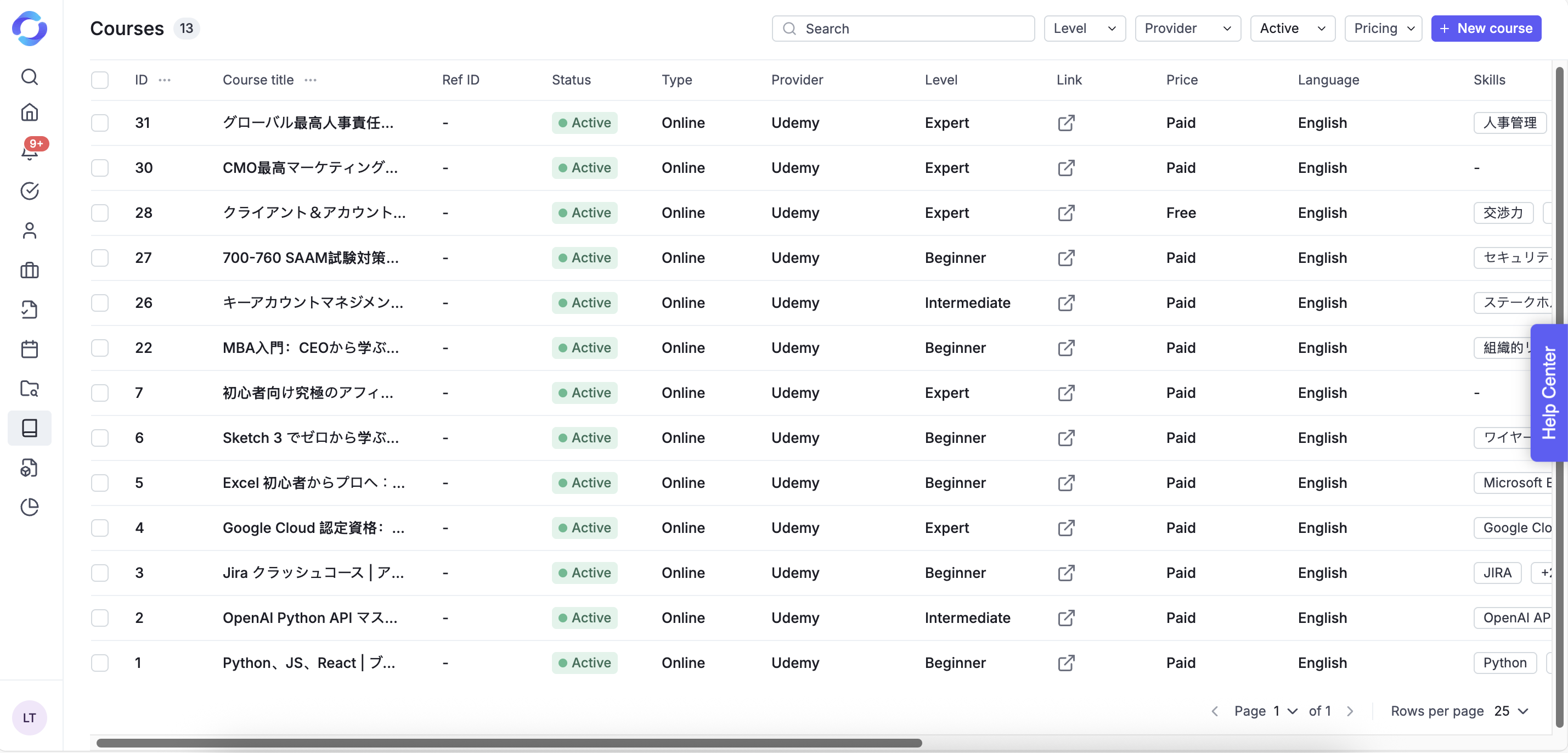The width and height of the screenshot is (1568, 753).
Task: Open Course title column options menu
Action: click(311, 80)
